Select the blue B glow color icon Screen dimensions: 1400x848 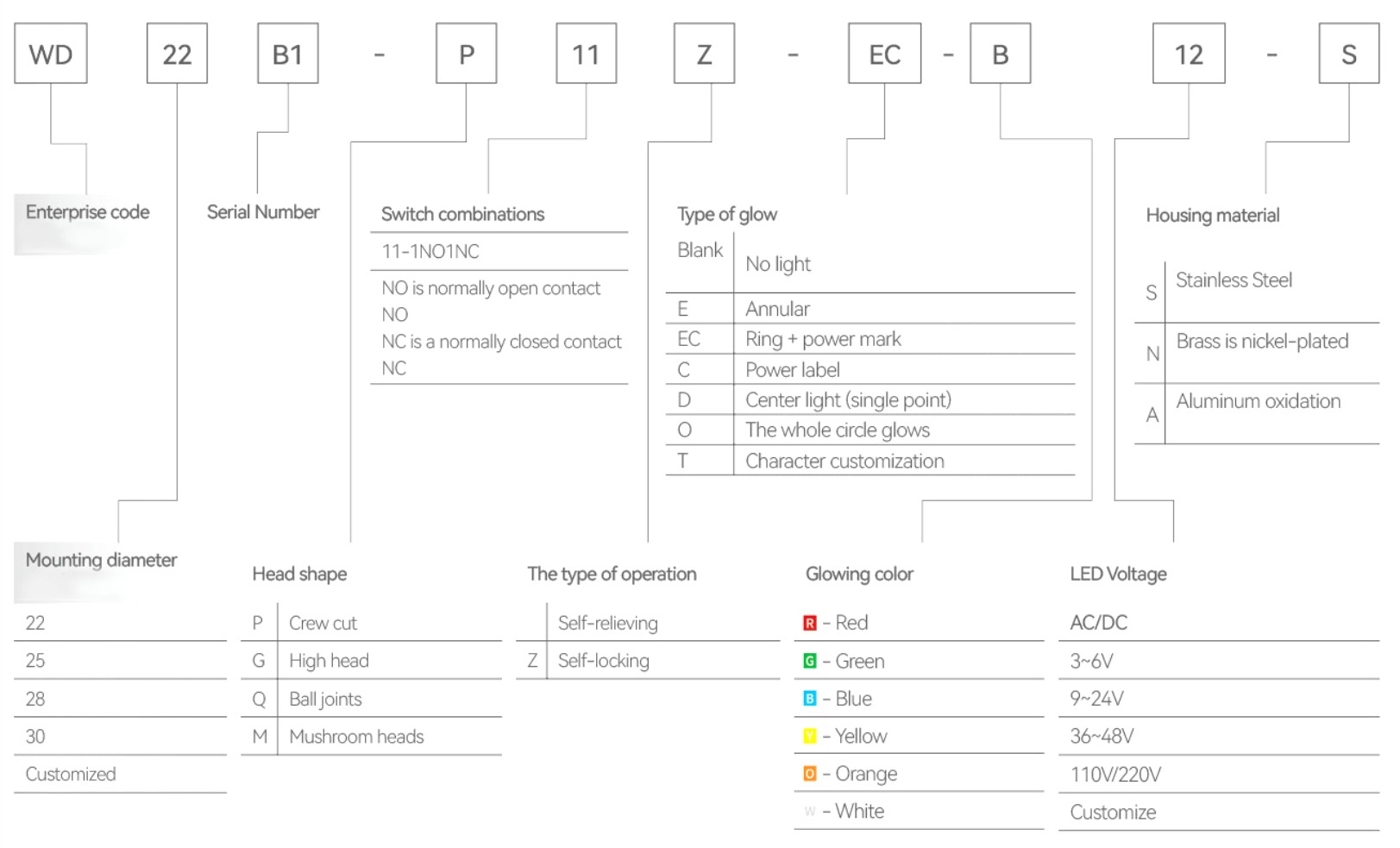click(809, 699)
